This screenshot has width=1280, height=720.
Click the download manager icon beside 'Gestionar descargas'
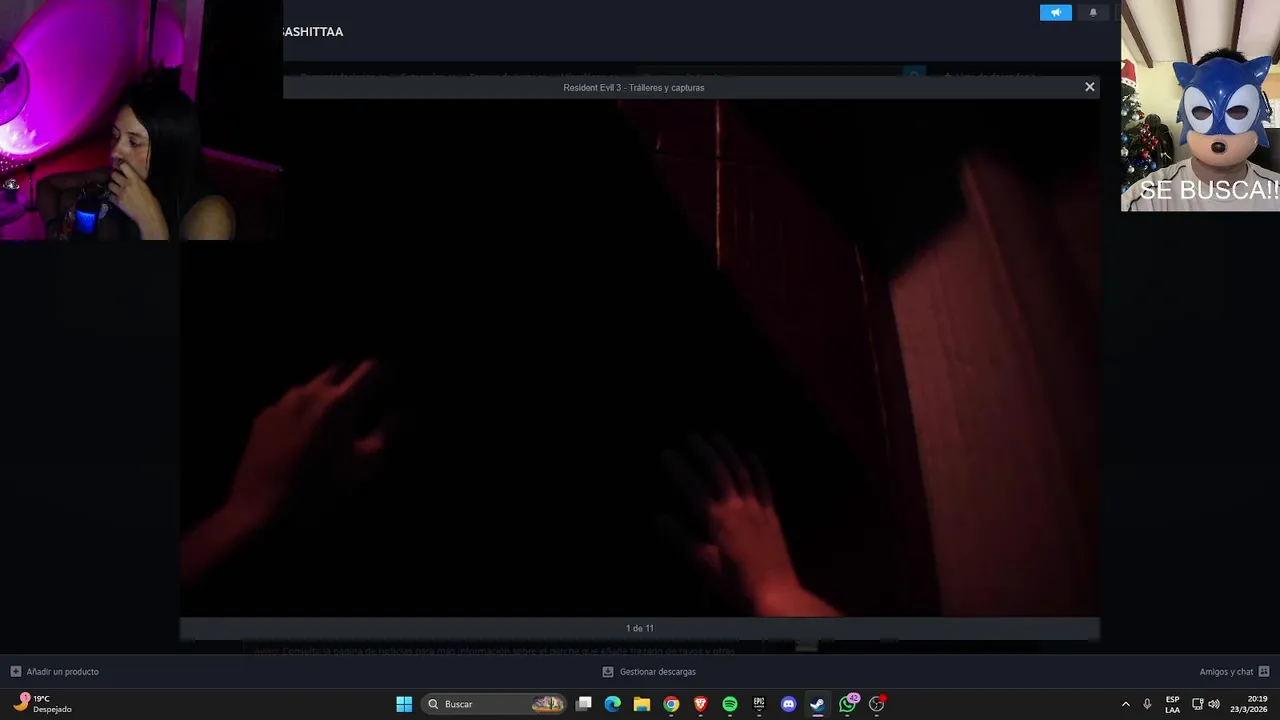click(607, 672)
